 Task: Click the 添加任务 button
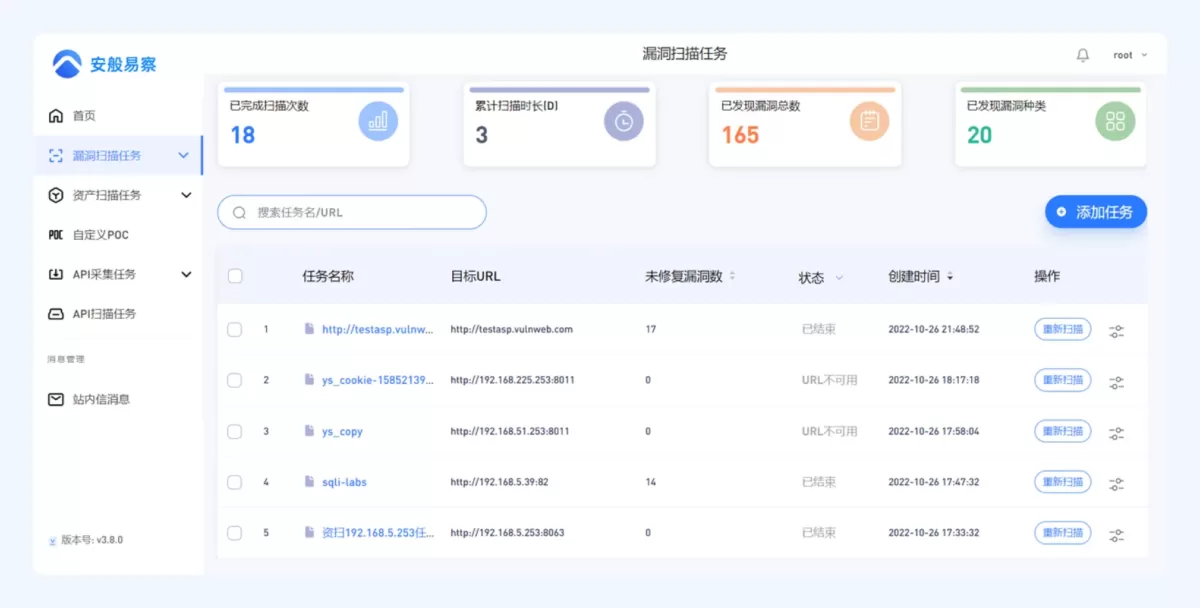1096,212
